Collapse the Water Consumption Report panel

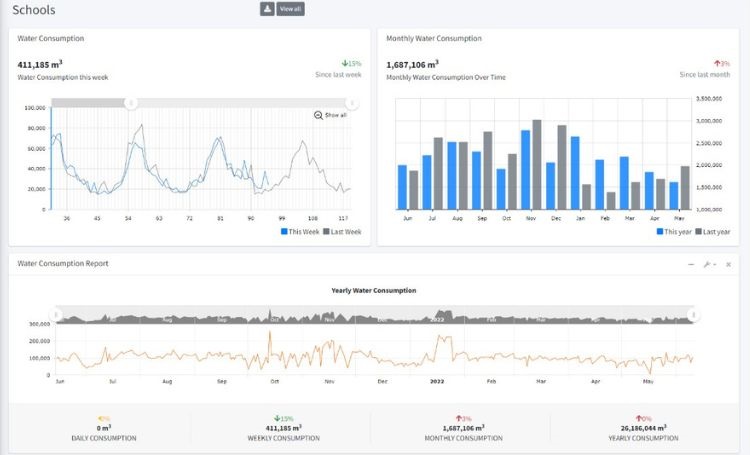click(x=691, y=264)
